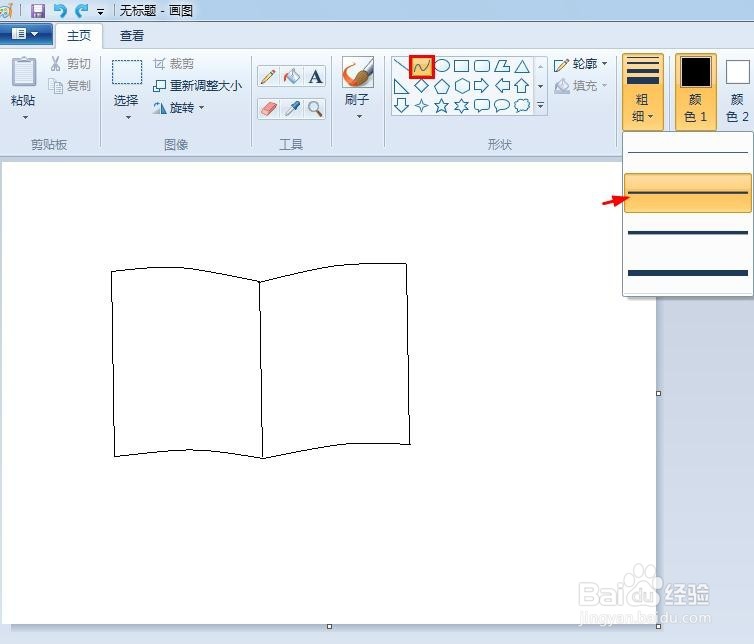Move the shapes gallery up one row
754x644 pixels.
pyautogui.click(x=540, y=66)
